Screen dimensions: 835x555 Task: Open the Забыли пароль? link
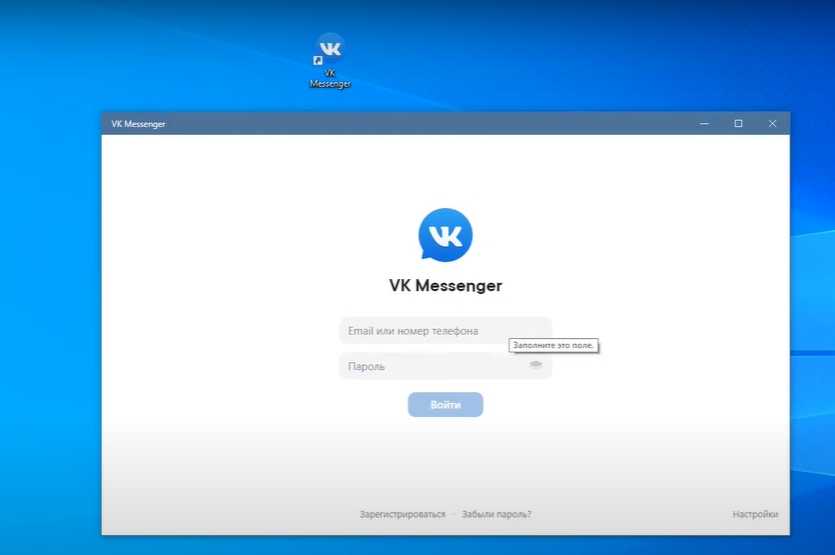pyautogui.click(x=496, y=514)
